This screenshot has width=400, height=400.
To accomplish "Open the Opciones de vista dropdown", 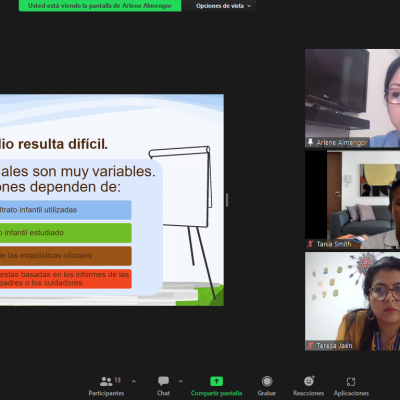I will (x=223, y=6).
